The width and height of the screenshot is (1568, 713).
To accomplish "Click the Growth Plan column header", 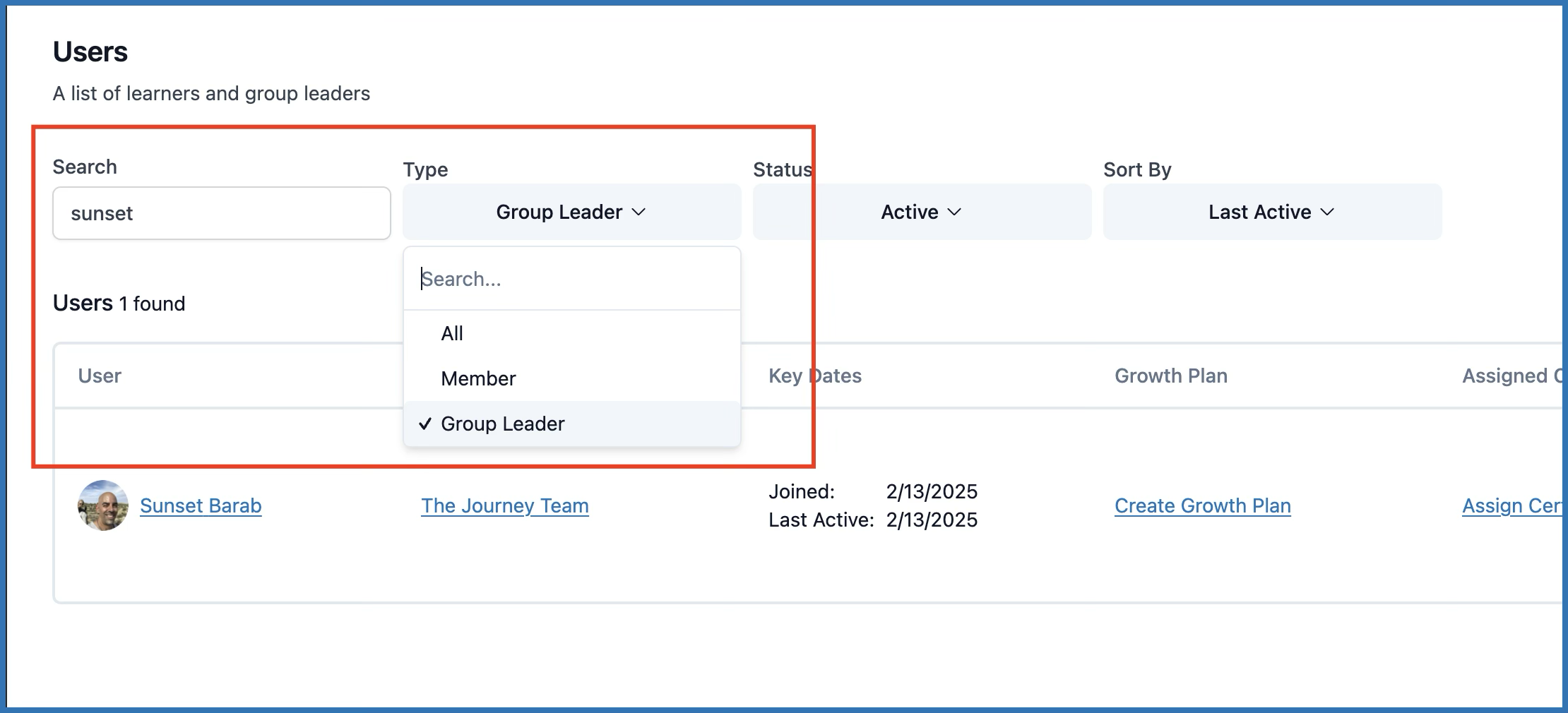I will click(1170, 376).
